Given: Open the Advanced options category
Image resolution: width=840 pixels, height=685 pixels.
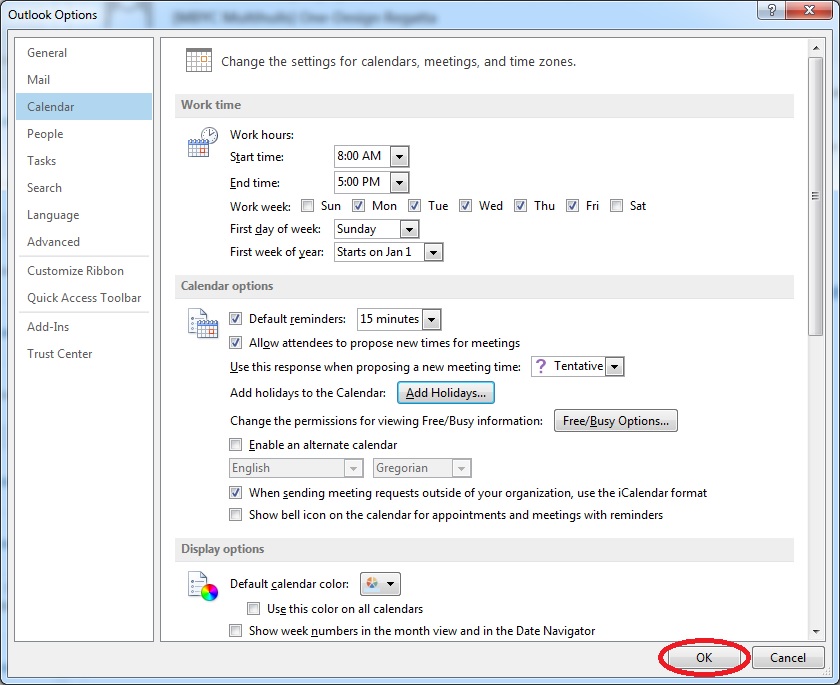Looking at the screenshot, I should (84, 242).
